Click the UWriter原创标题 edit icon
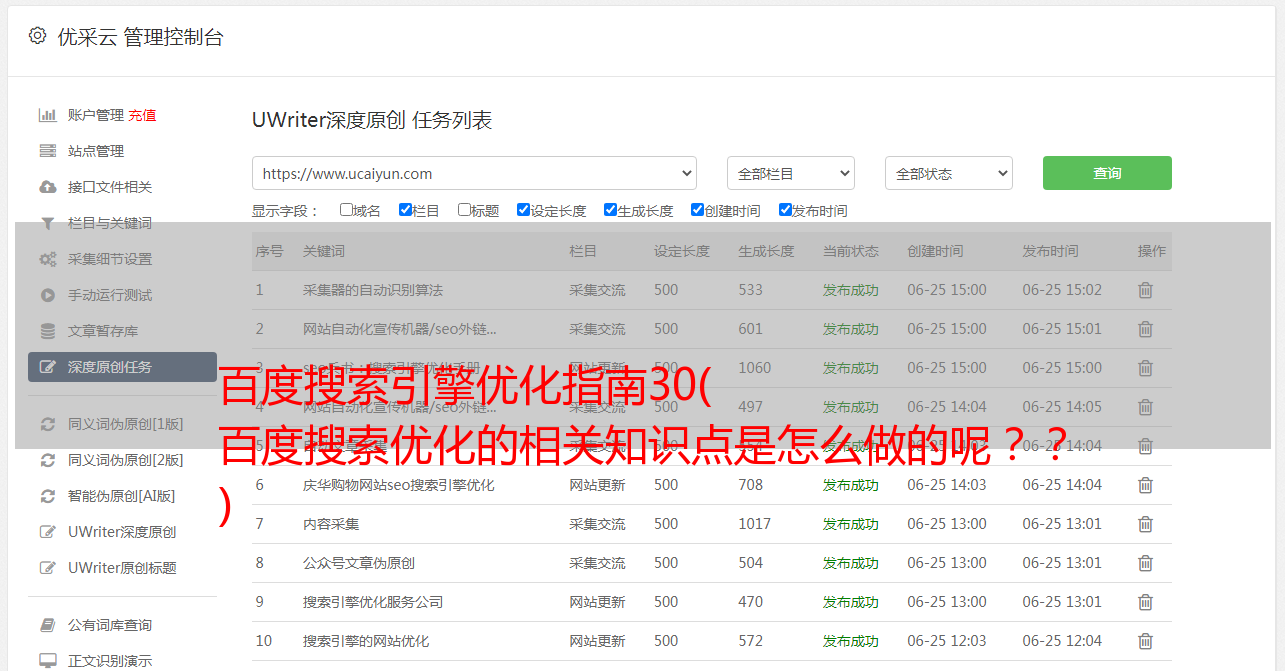1285x671 pixels. pos(47,568)
